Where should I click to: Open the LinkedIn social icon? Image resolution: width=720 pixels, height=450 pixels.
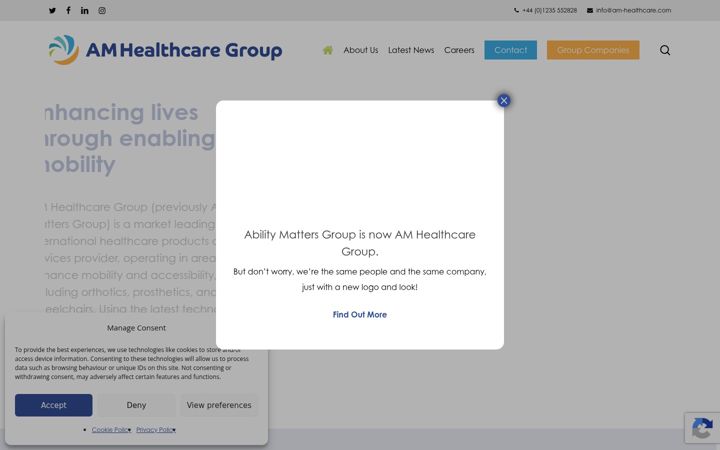[84, 11]
